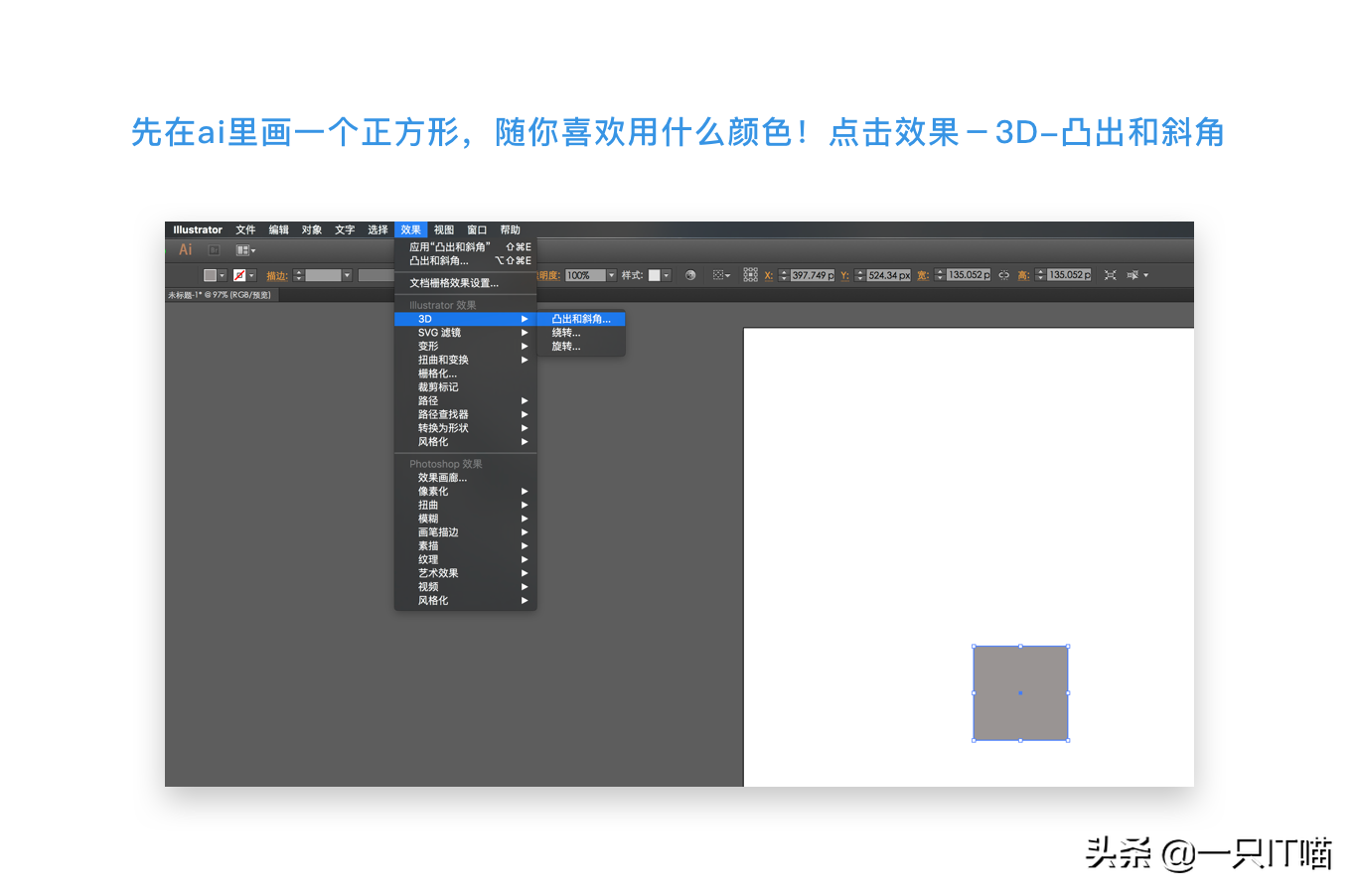The image size is (1358, 896).
Task: Toggle constrain width and height link icon
Action: coord(1003,275)
